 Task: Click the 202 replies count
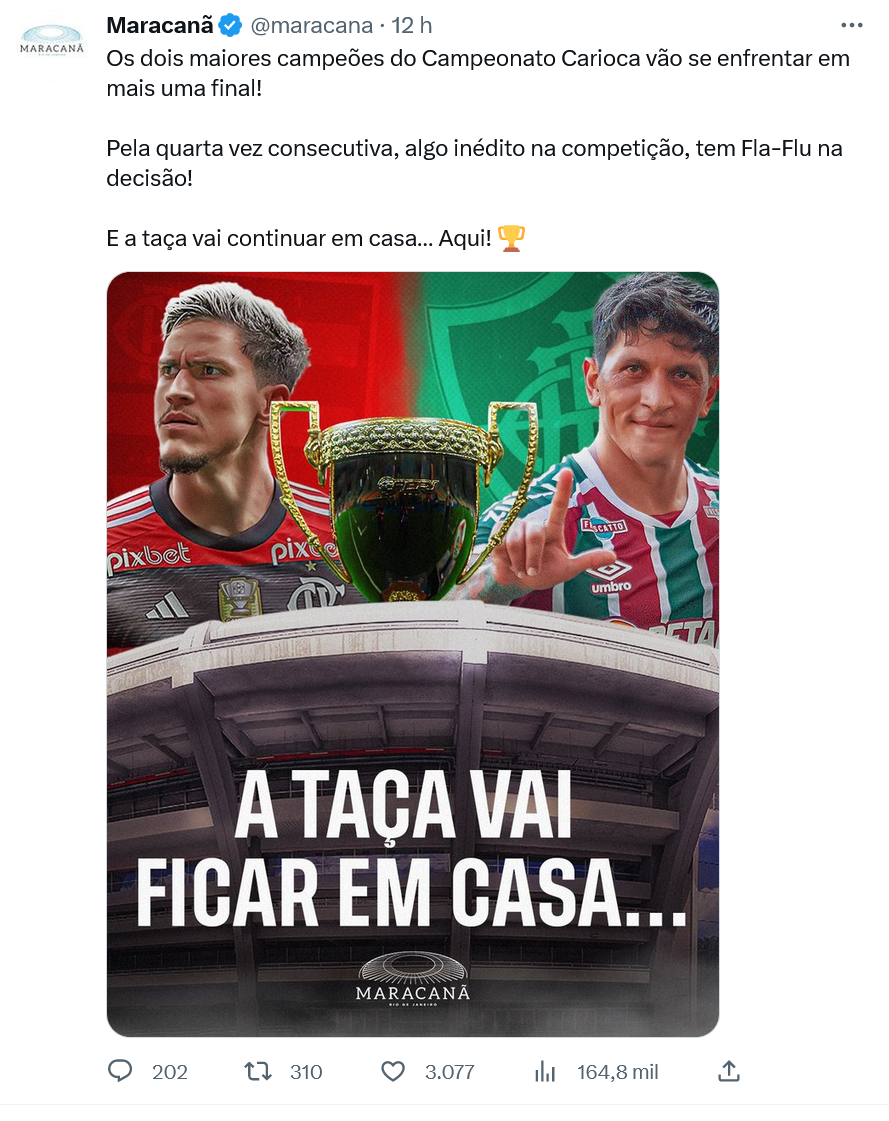tap(170, 1072)
